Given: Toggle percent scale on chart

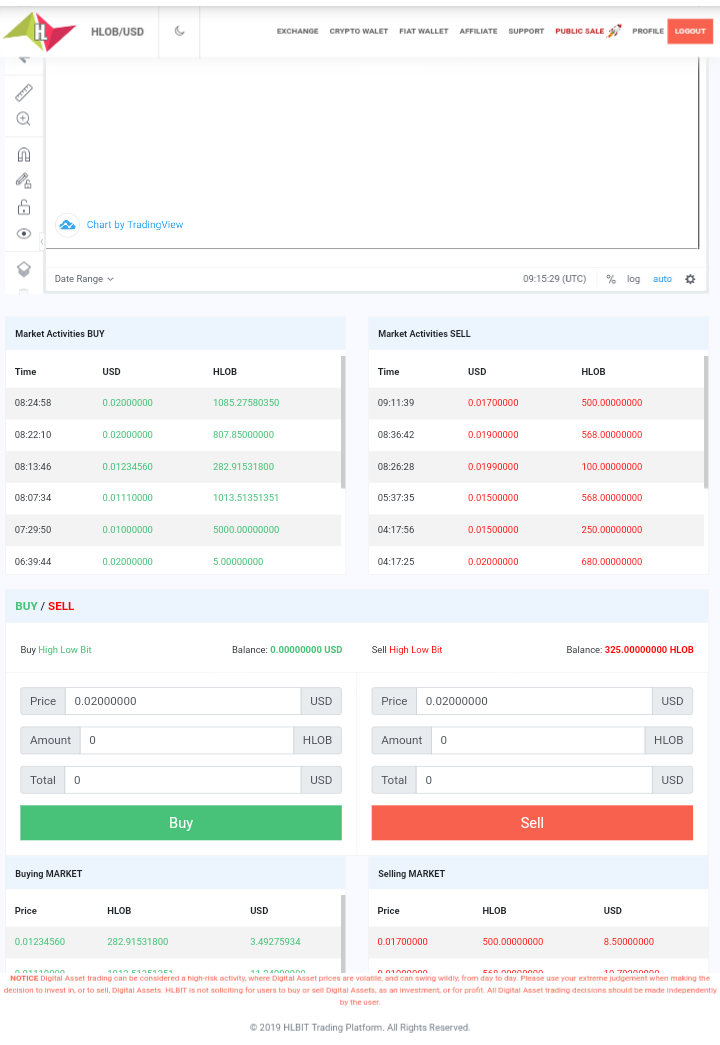Looking at the screenshot, I should pos(611,279).
